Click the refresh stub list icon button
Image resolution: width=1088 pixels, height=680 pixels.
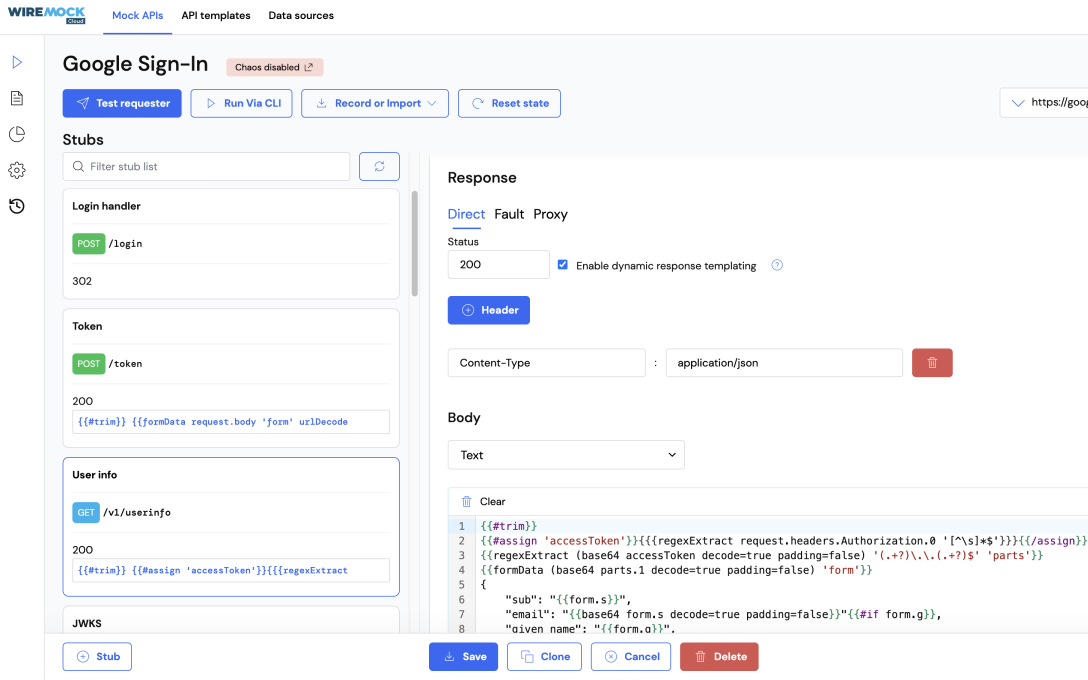380,167
